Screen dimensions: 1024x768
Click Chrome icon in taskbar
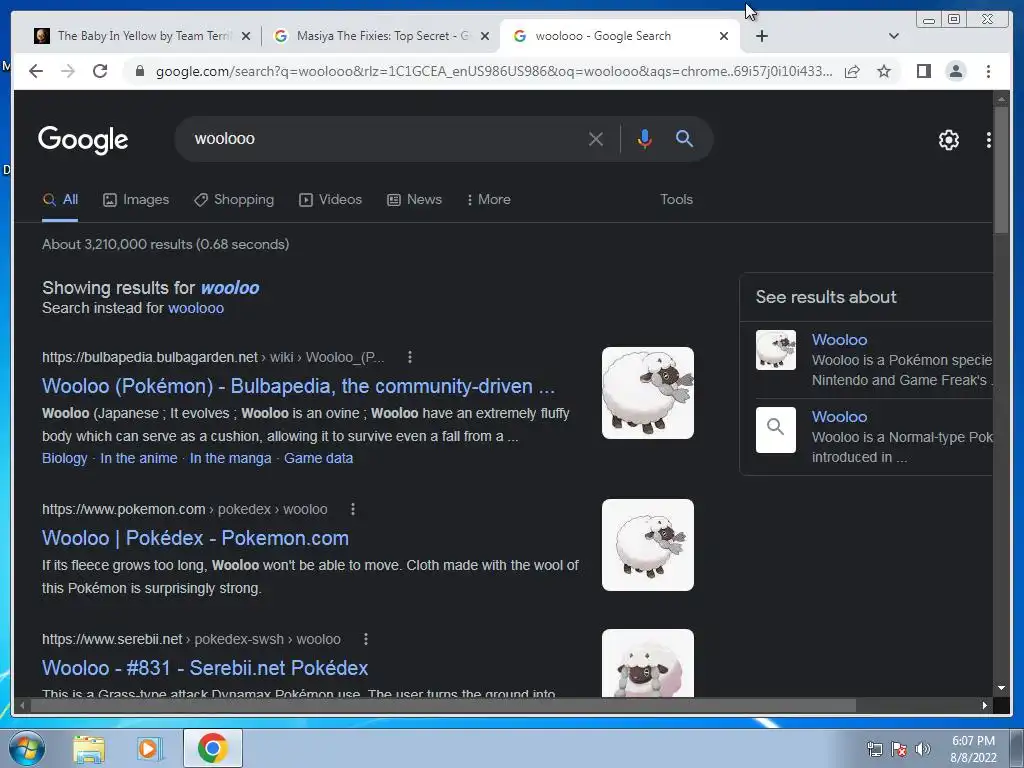tap(212, 748)
